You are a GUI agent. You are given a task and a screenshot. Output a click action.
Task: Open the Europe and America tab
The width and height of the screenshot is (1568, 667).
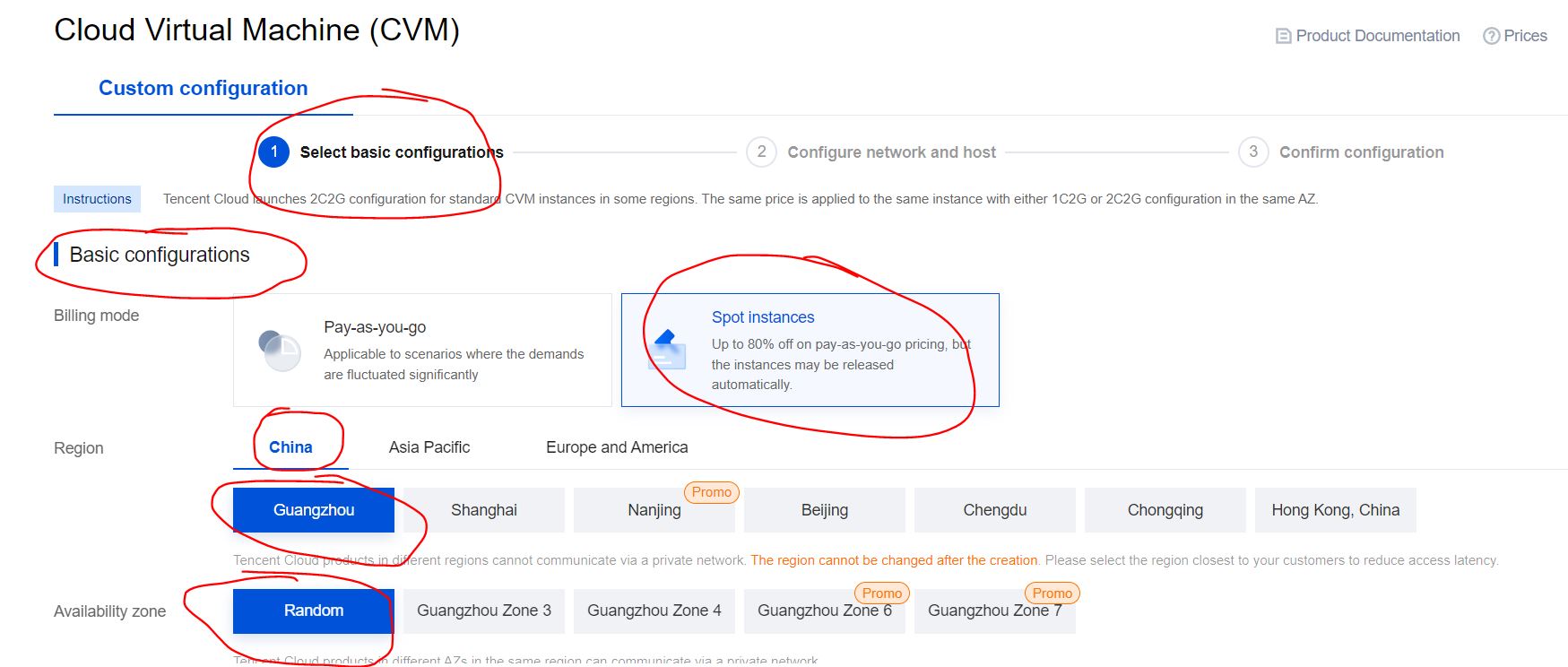point(617,447)
